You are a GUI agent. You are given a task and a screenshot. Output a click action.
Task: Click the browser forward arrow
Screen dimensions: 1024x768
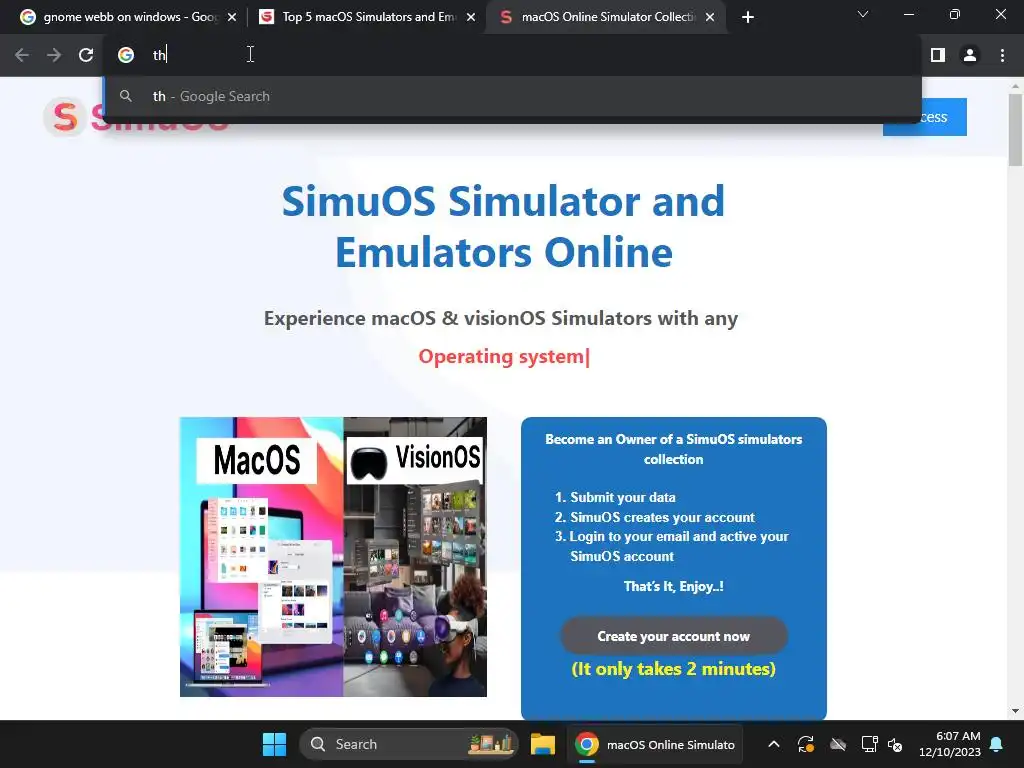54,55
